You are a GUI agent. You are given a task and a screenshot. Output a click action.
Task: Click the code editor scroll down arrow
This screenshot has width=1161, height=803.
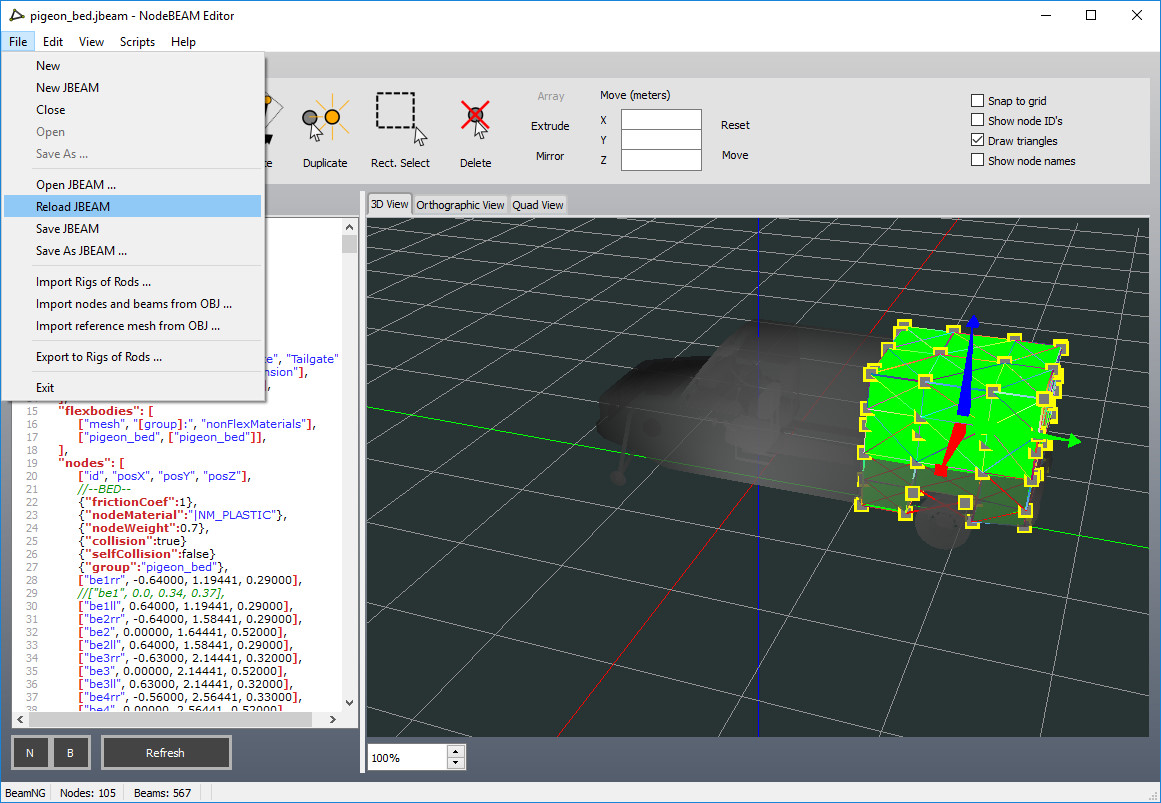coord(349,702)
